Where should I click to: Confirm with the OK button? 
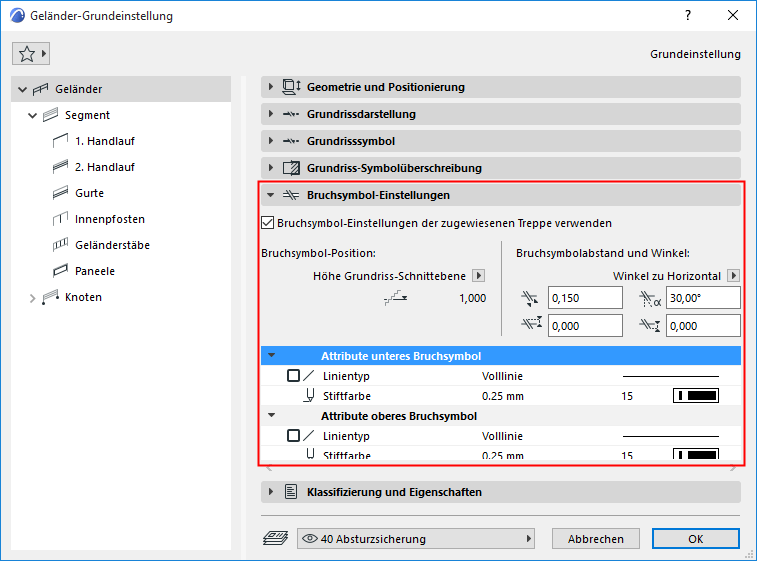(x=696, y=539)
